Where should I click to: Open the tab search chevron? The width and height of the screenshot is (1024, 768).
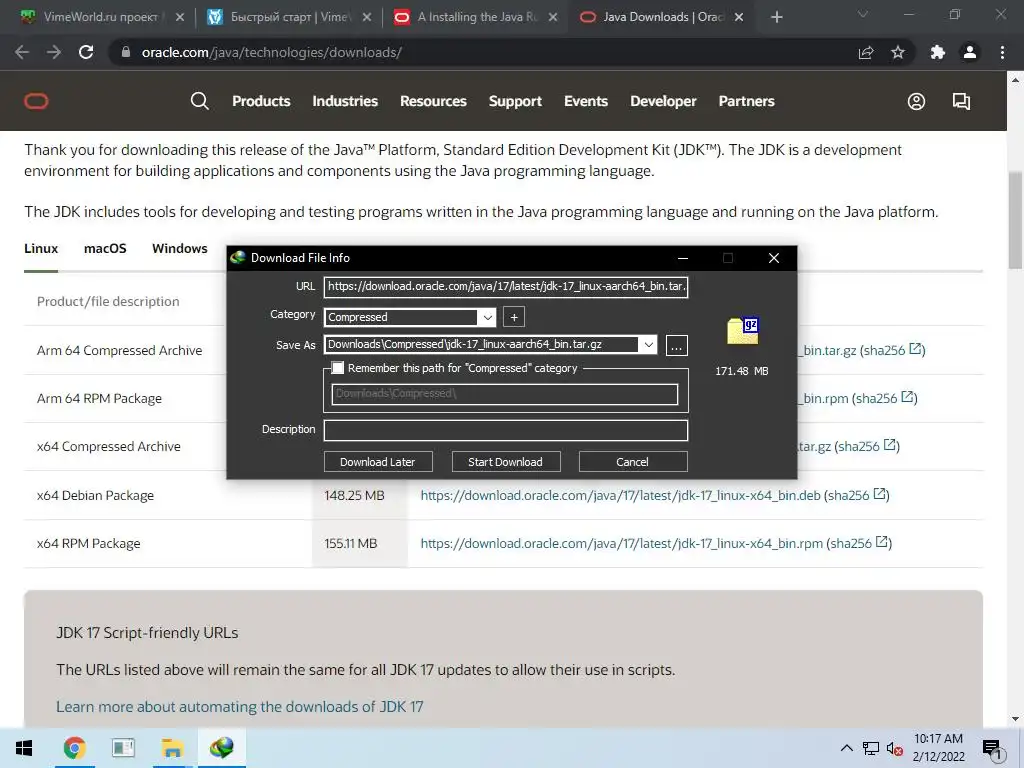(x=863, y=14)
